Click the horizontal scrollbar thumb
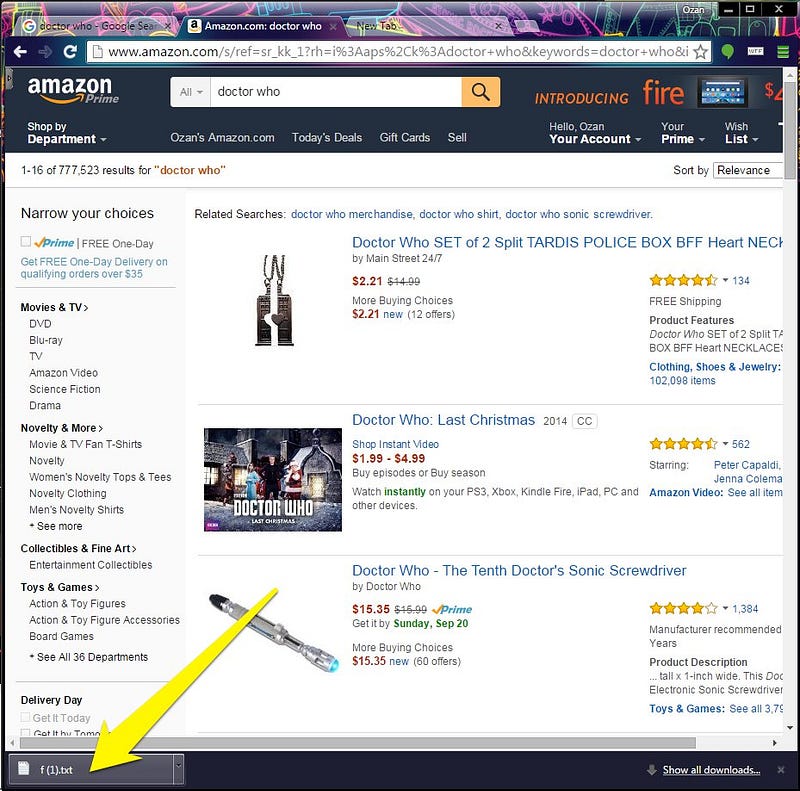 pyautogui.click(x=356, y=743)
